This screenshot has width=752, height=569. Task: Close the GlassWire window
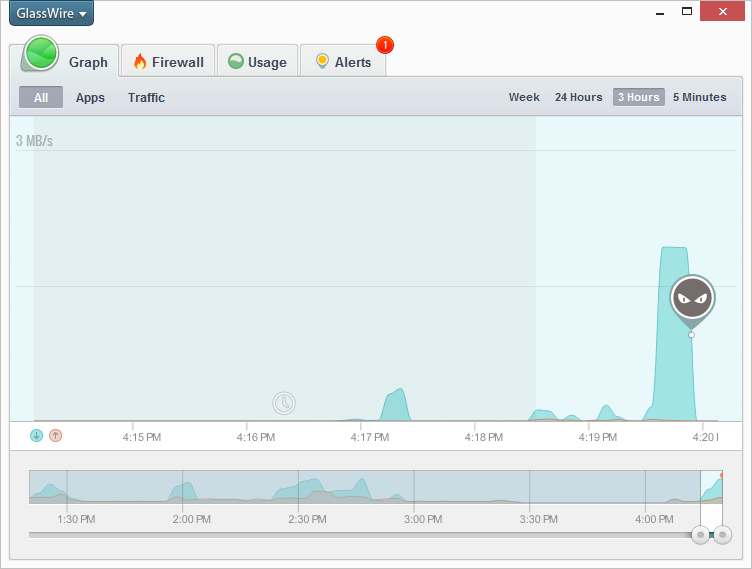tap(722, 11)
